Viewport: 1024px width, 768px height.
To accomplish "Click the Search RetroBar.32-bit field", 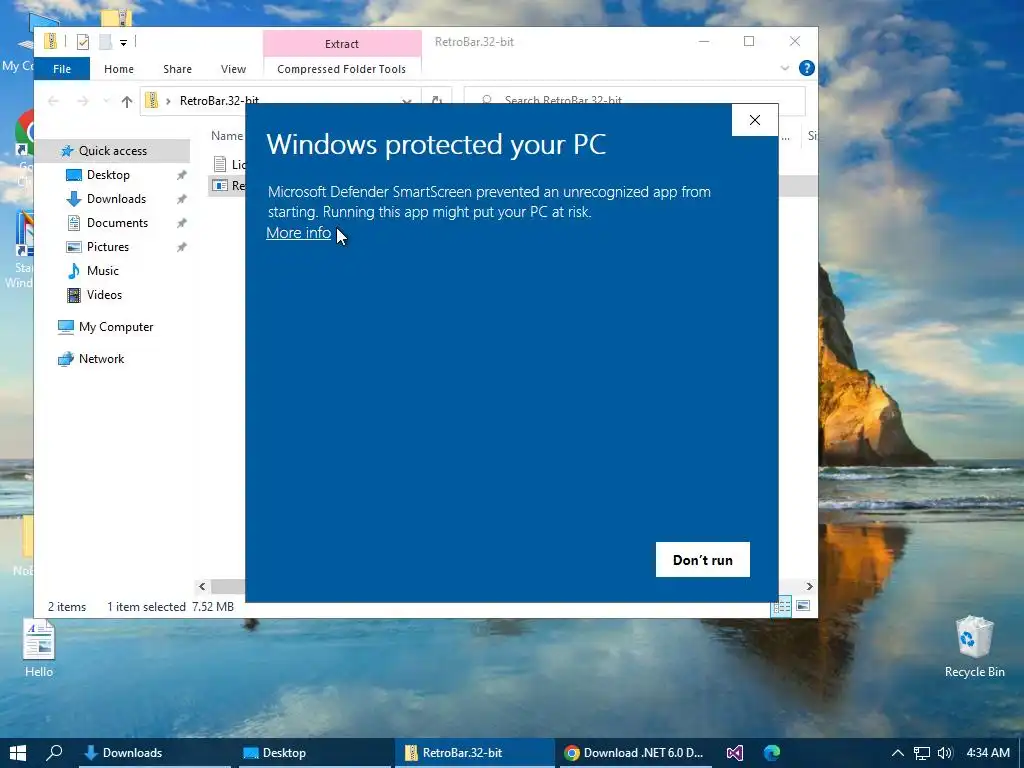I will pyautogui.click(x=634, y=101).
